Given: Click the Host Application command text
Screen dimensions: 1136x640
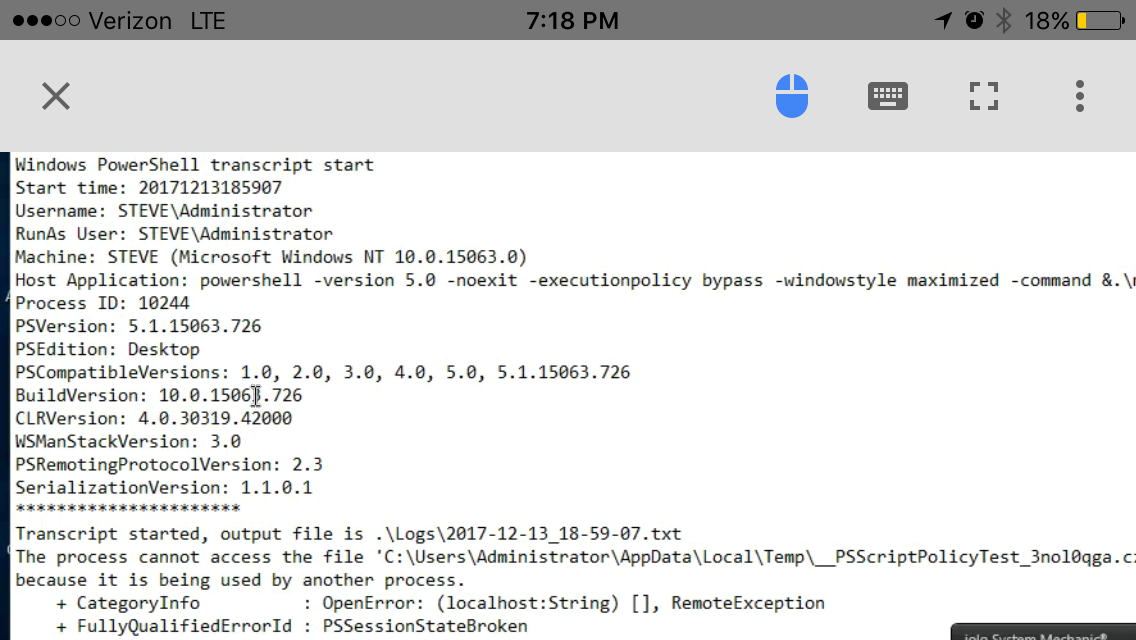Looking at the screenshot, I should (x=500, y=279).
